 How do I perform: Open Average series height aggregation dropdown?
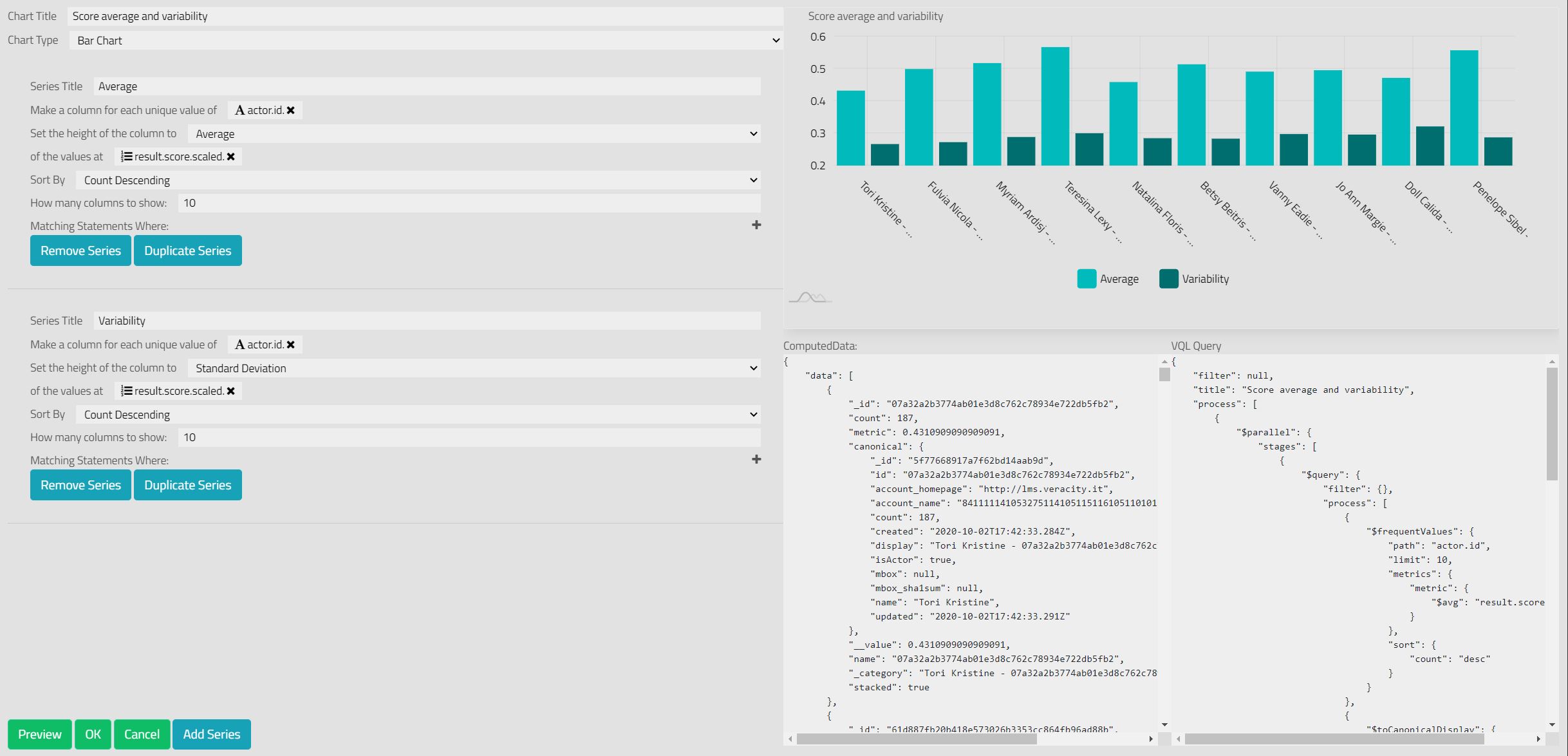[474, 134]
